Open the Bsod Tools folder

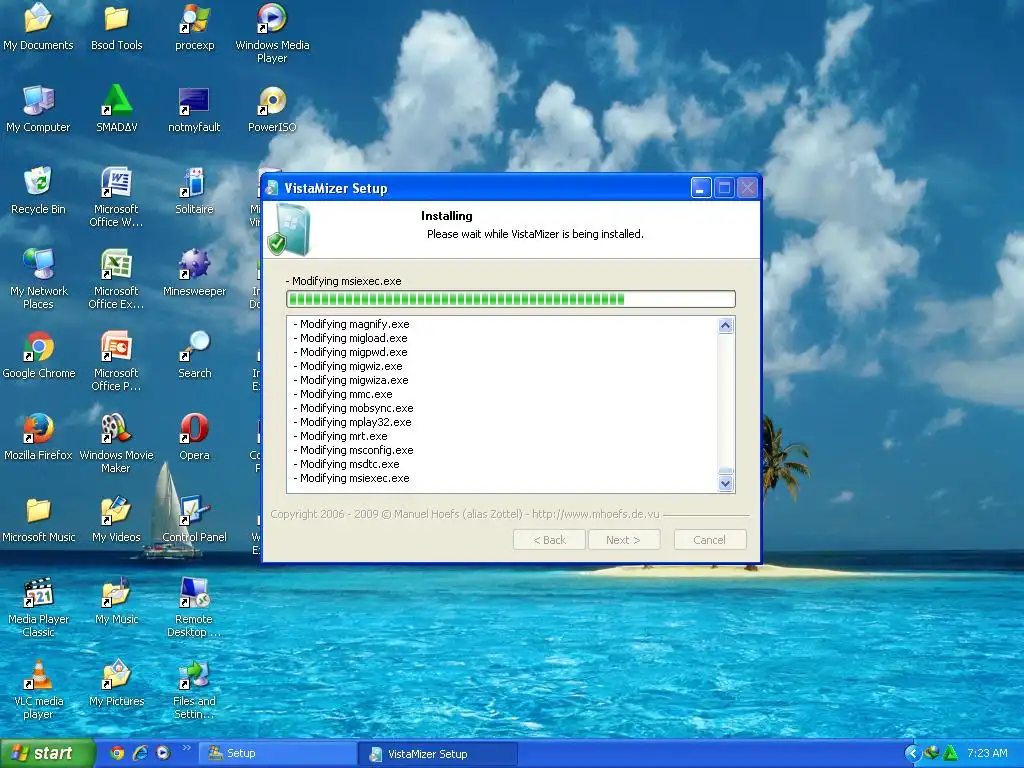pos(116,27)
